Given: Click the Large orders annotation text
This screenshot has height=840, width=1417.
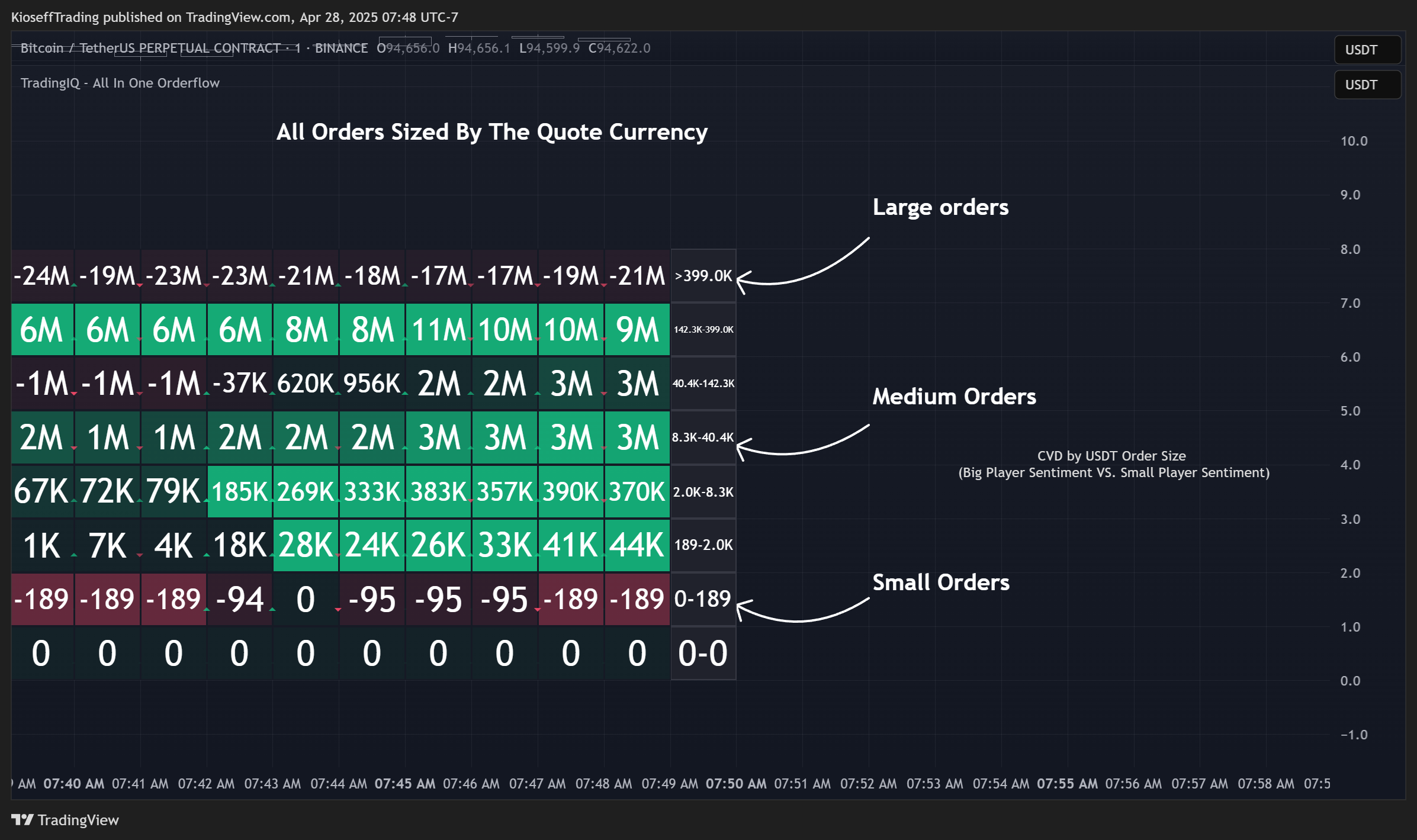Looking at the screenshot, I should (x=940, y=208).
